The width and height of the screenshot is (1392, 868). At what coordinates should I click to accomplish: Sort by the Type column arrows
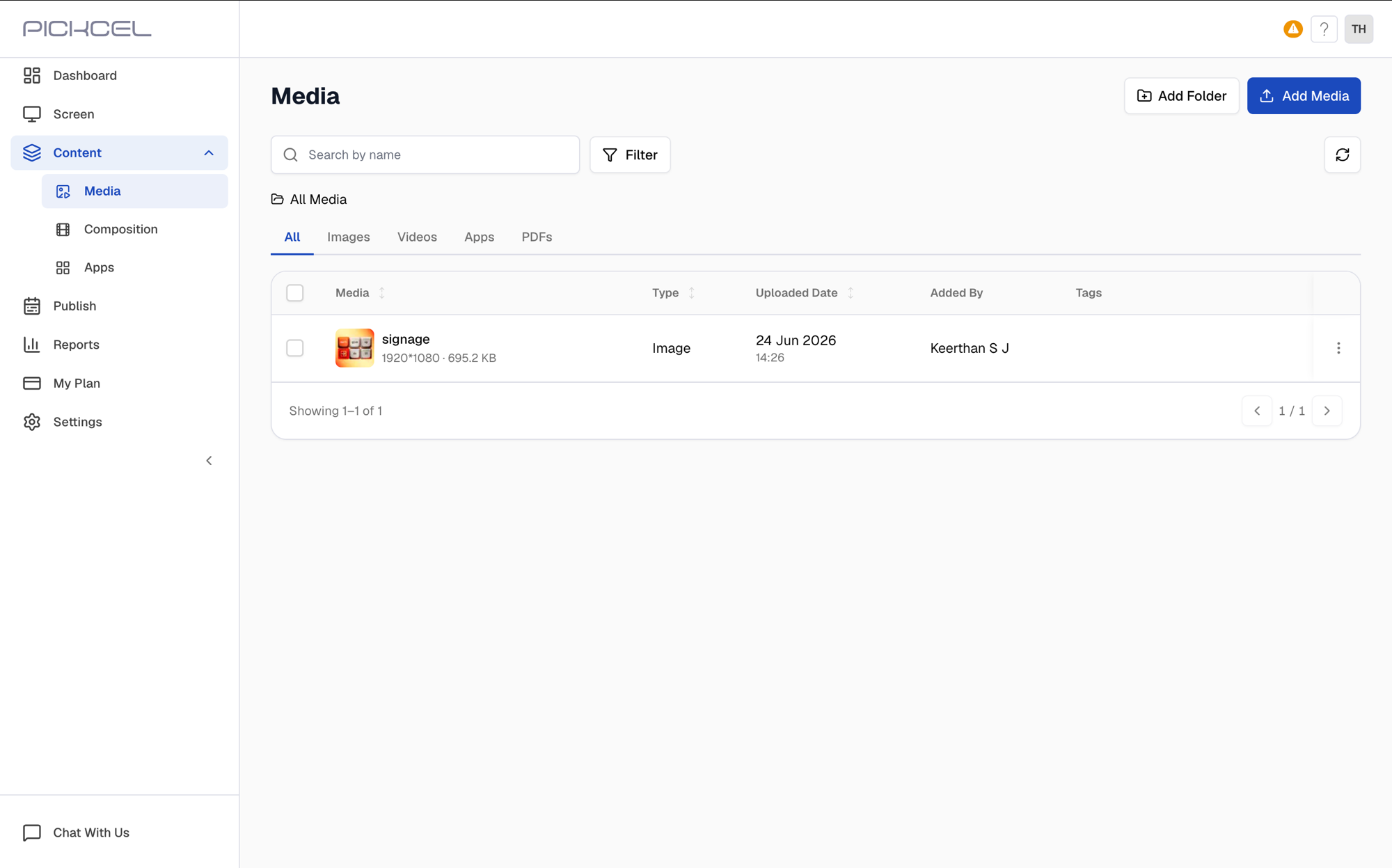692,293
